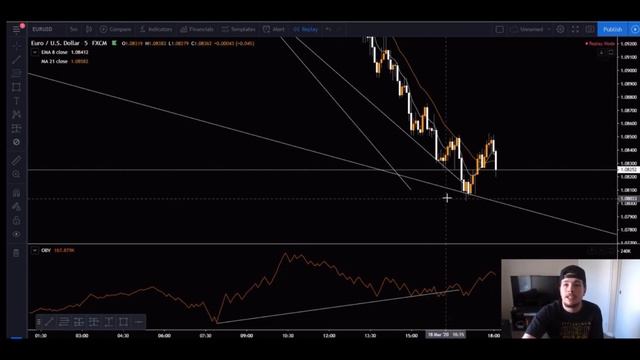
Task: Click the Replay Mode status text
Action: [600, 43]
